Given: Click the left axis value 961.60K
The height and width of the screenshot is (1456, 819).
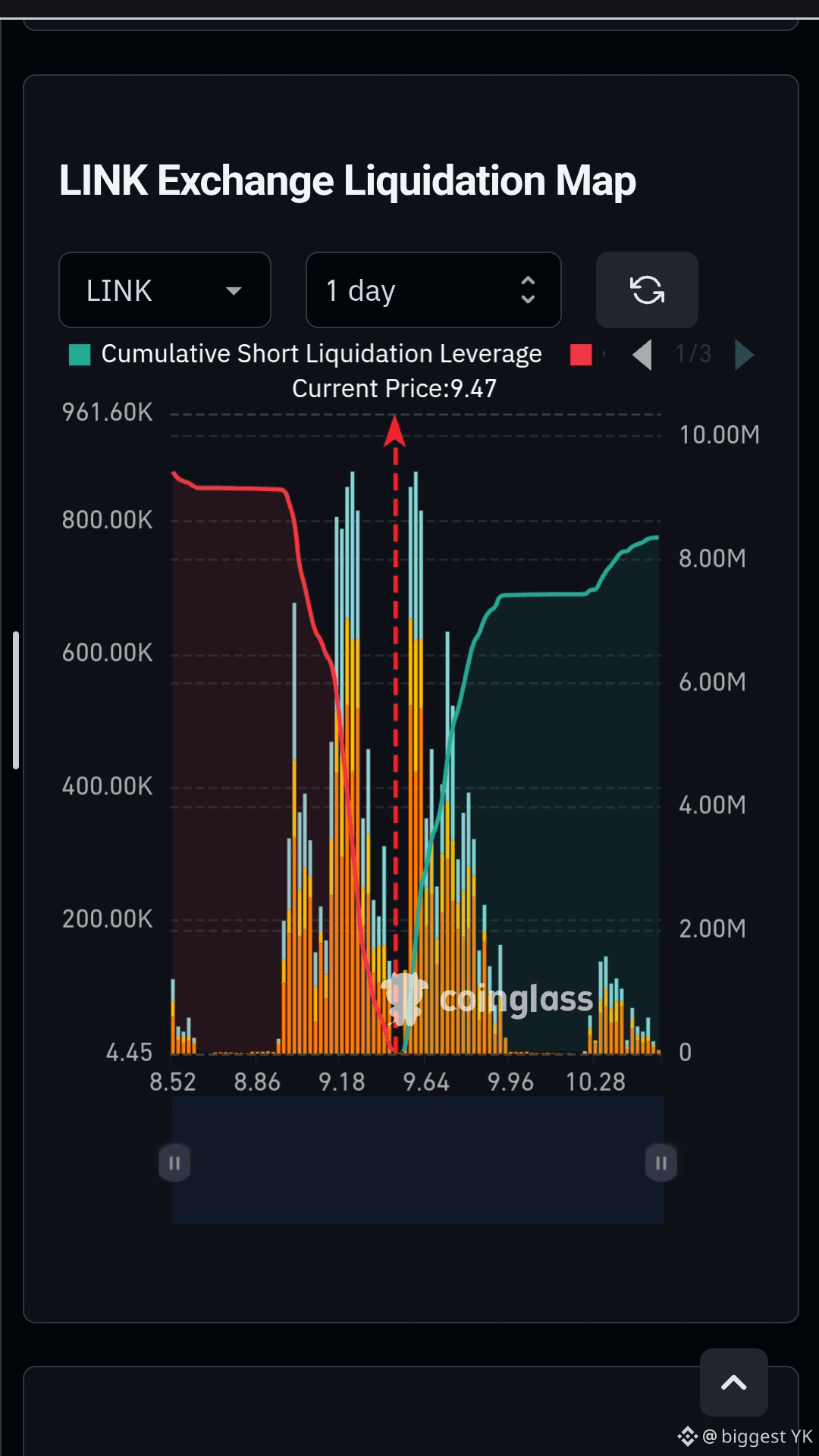Looking at the screenshot, I should click(x=107, y=412).
